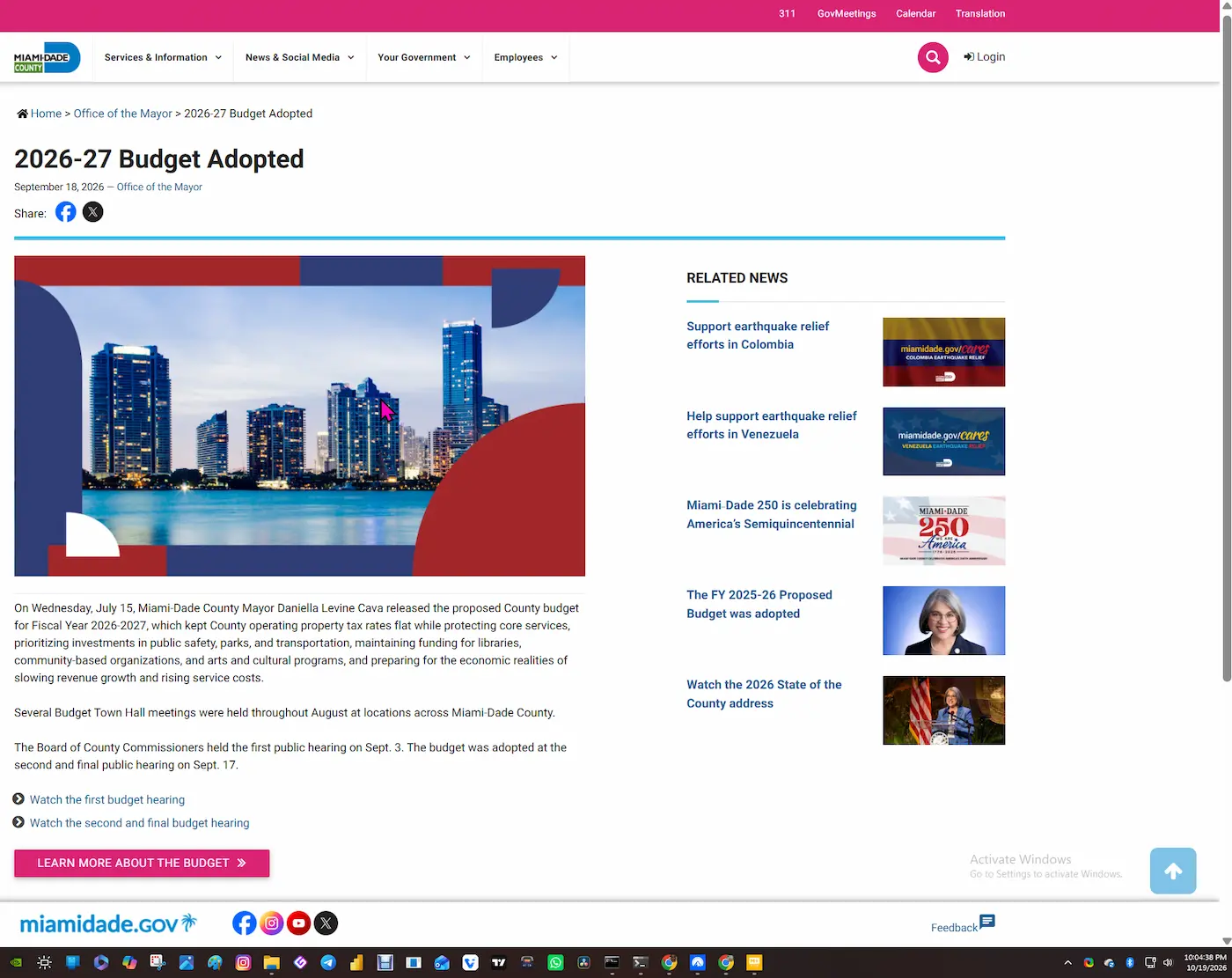Open the volume control in system tray
The height and width of the screenshot is (978, 1232).
point(1169,963)
